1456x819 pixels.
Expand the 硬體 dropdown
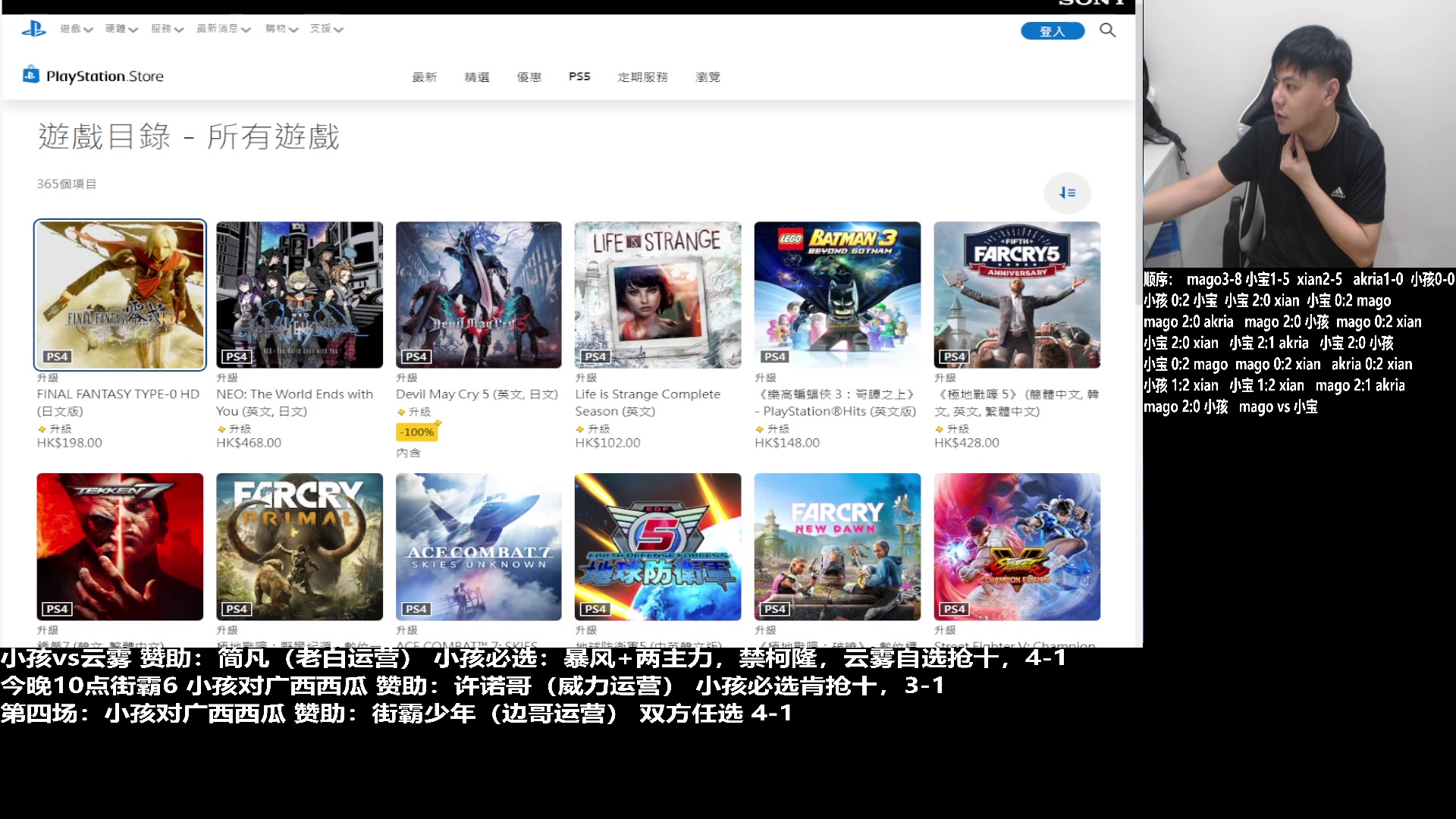point(120,29)
